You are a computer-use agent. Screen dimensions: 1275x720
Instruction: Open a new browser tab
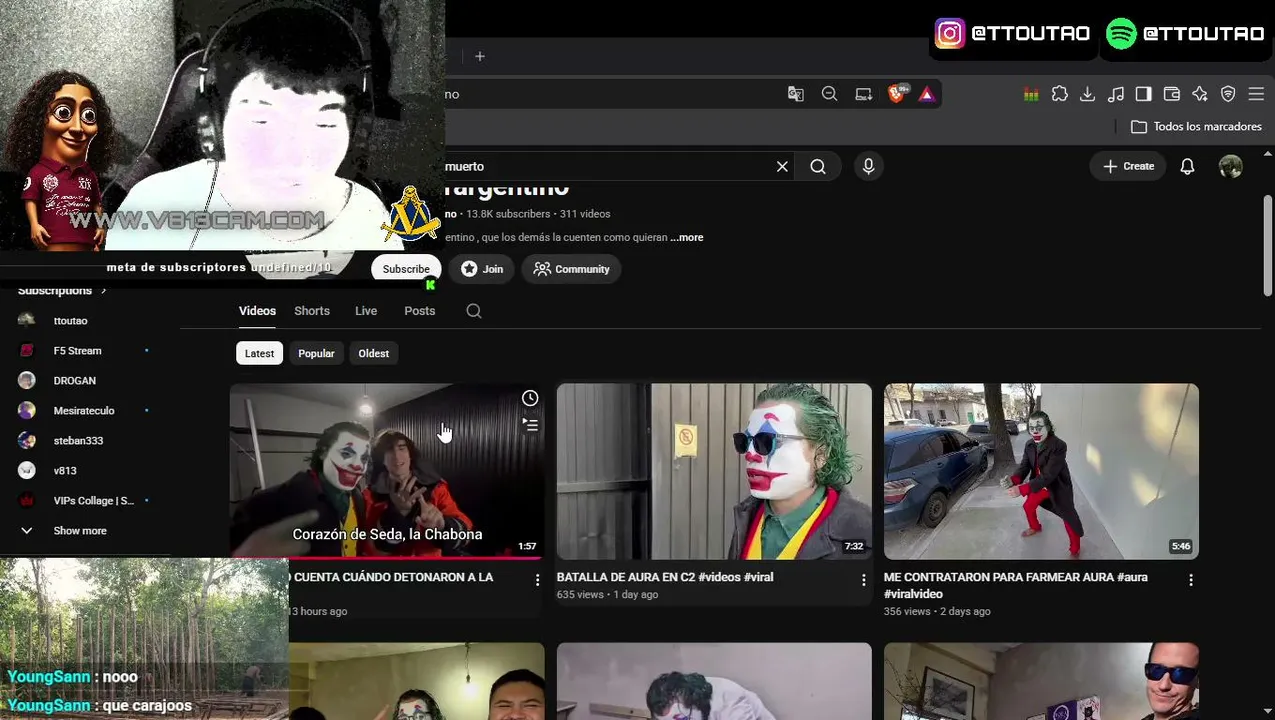pos(480,56)
